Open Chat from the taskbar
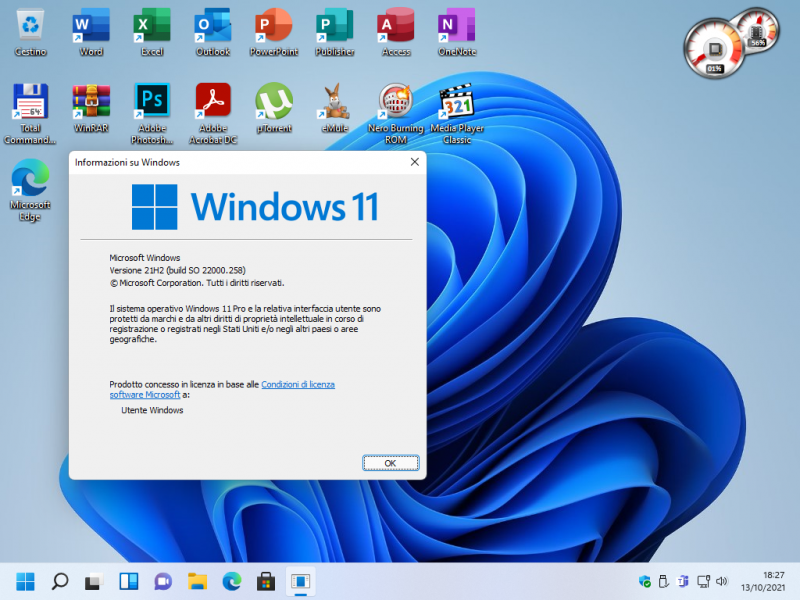The width and height of the screenshot is (800, 600). point(162,581)
